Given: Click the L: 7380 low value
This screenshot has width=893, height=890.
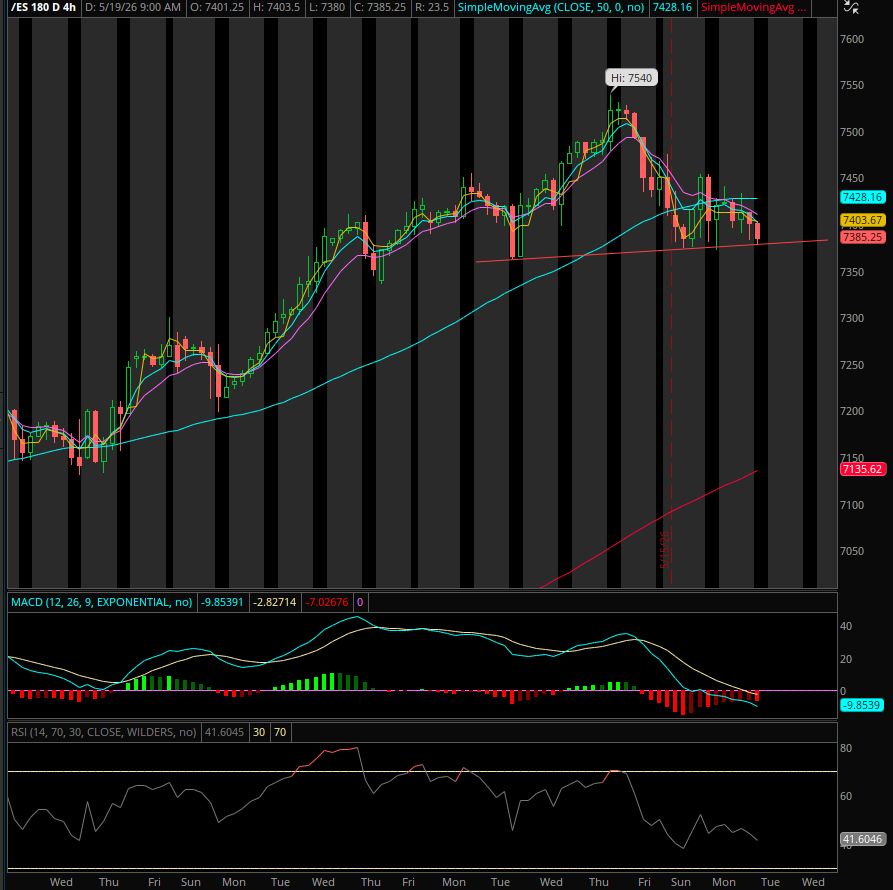Looking at the screenshot, I should click(x=327, y=7).
